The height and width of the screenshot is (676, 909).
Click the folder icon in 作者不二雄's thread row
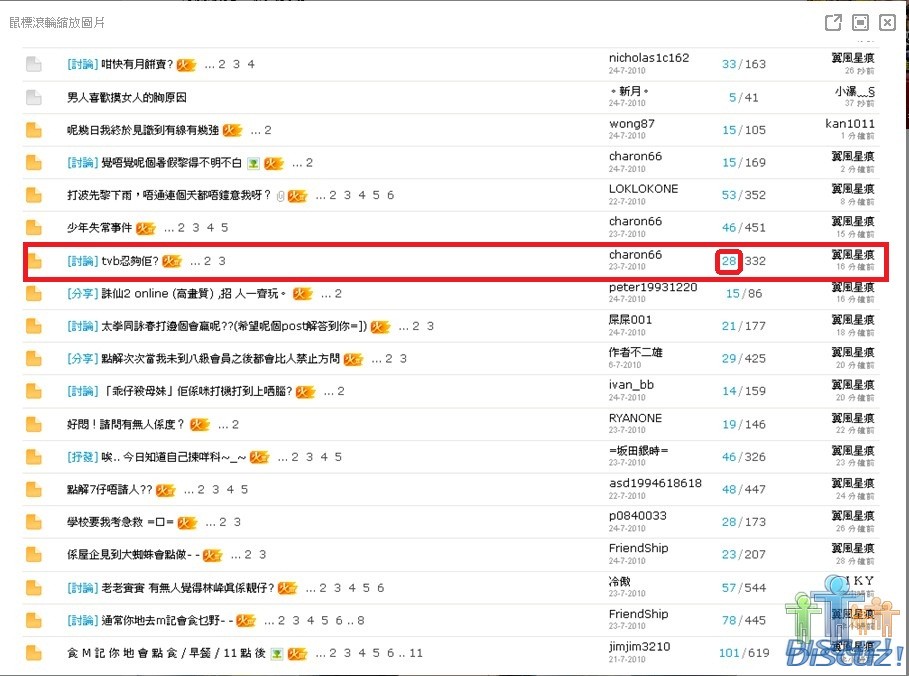[x=34, y=359]
